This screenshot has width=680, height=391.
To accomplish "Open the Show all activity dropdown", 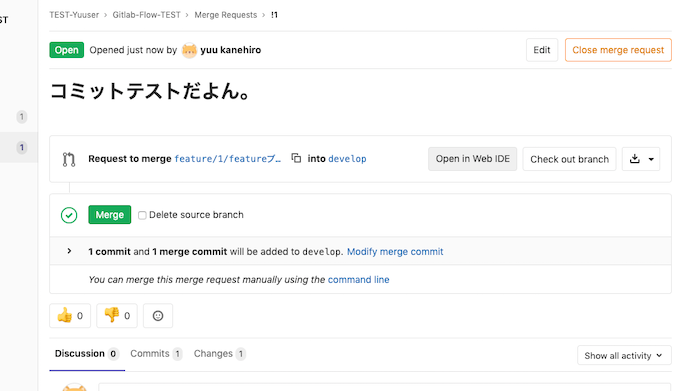I will (x=624, y=355).
